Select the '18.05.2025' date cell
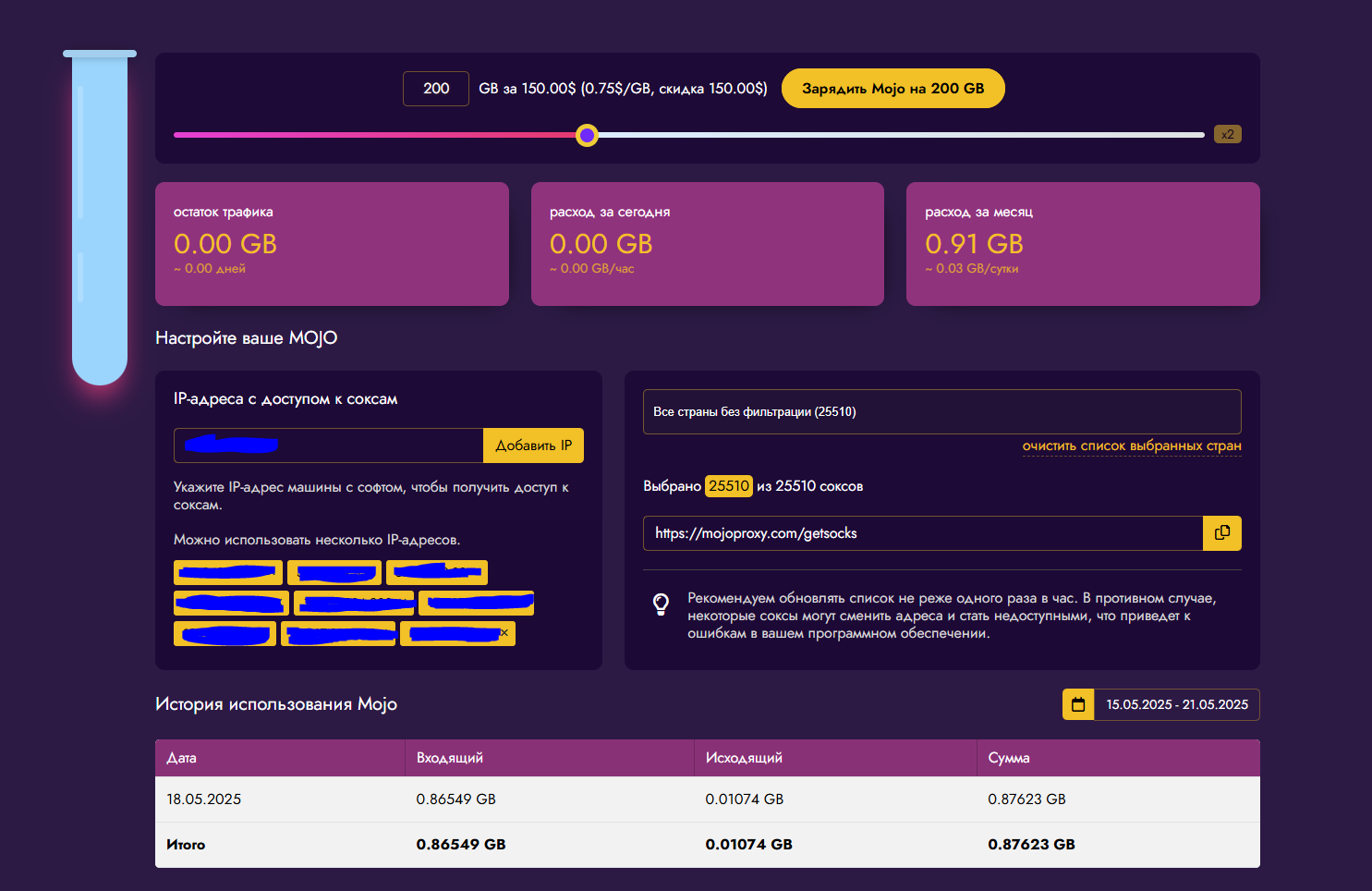1372x891 pixels. coord(203,799)
